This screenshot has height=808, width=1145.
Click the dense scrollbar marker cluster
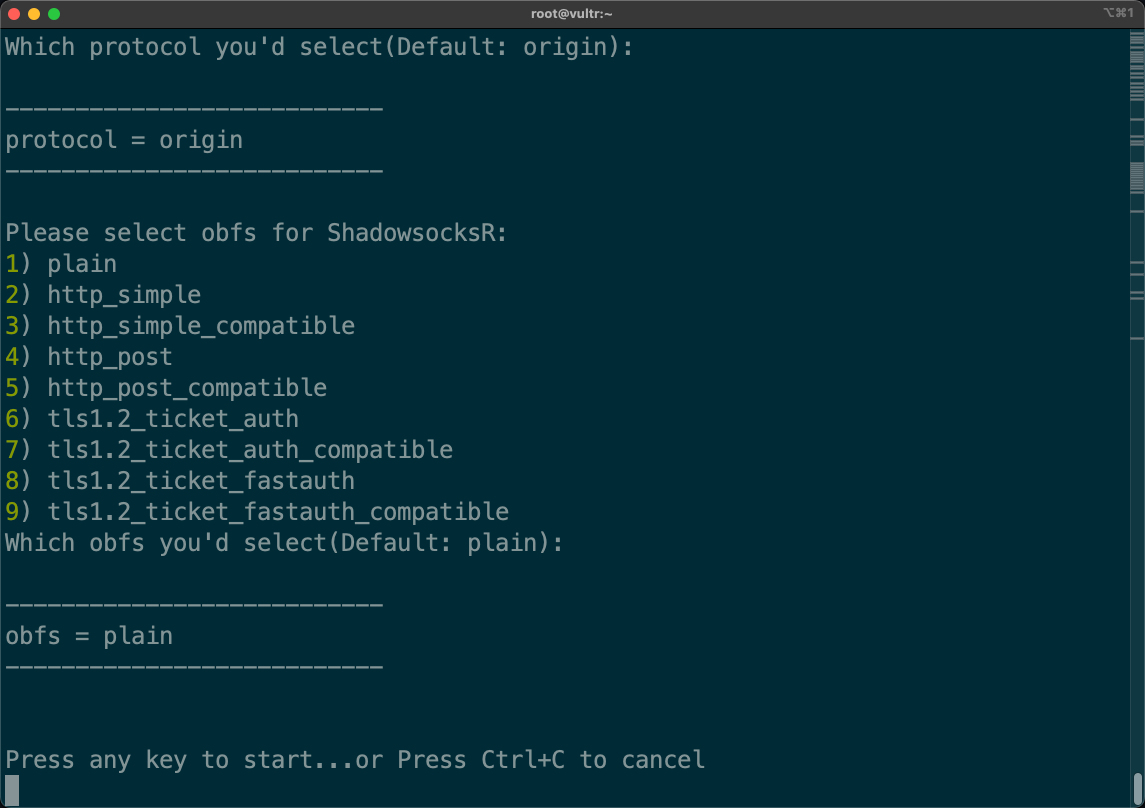coord(1137,177)
